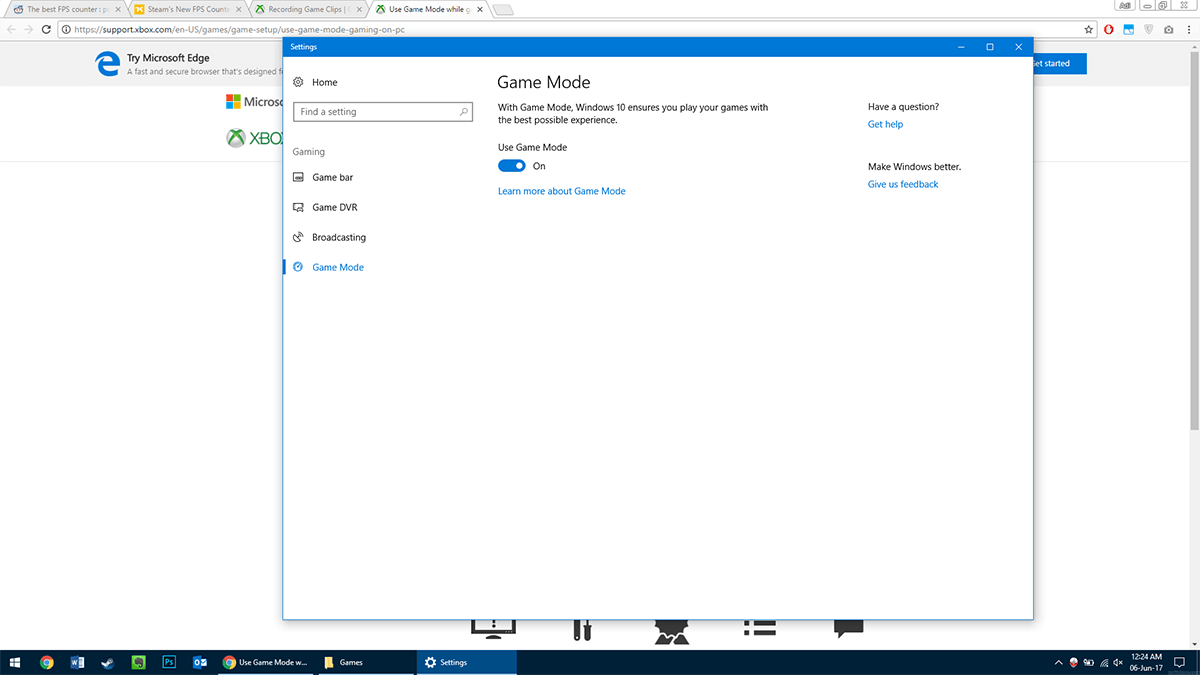Viewport: 1200px width, 675px height.
Task: Open Photoshop from the taskbar
Action: point(169,662)
